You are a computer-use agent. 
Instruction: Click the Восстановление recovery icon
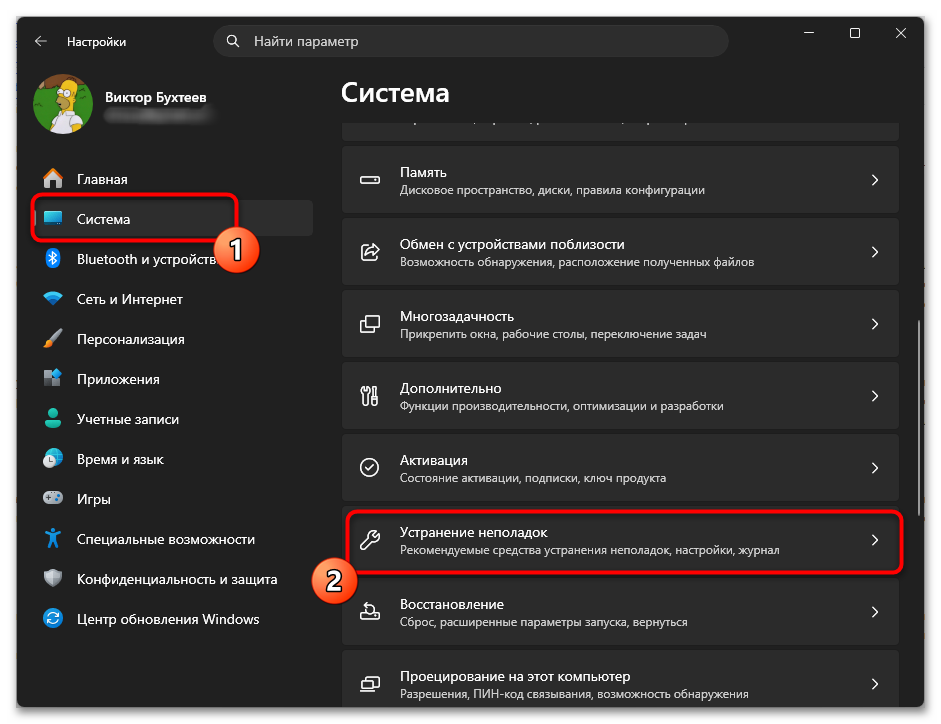[370, 612]
